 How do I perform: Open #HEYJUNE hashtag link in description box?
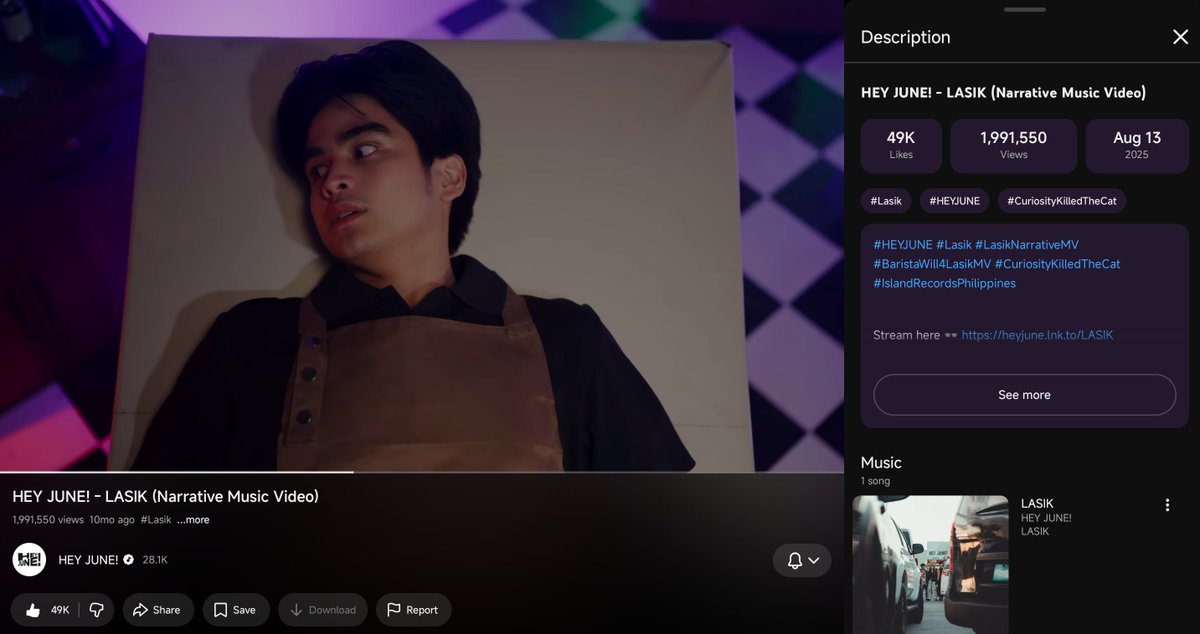[902, 245]
